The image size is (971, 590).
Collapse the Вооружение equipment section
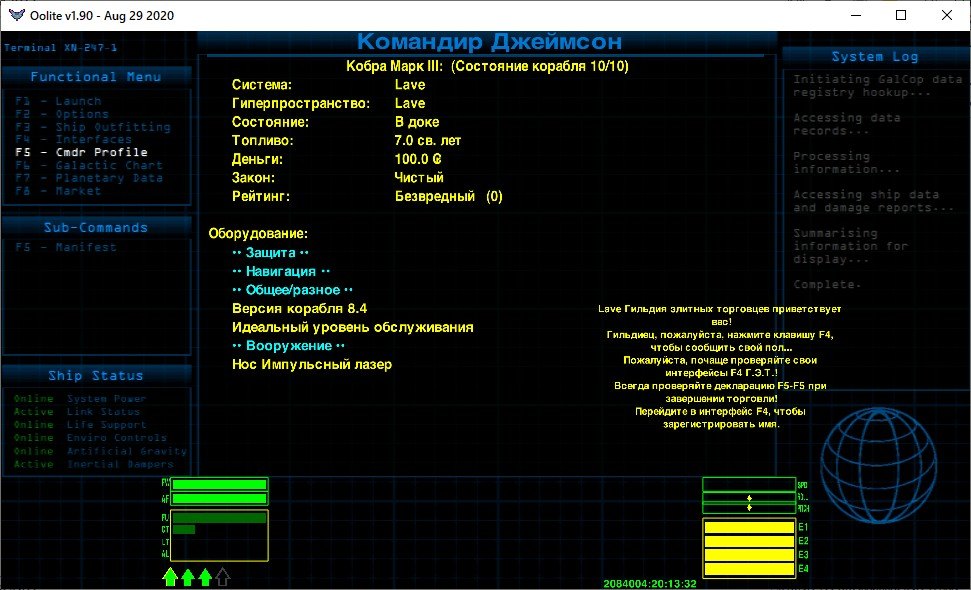point(288,345)
